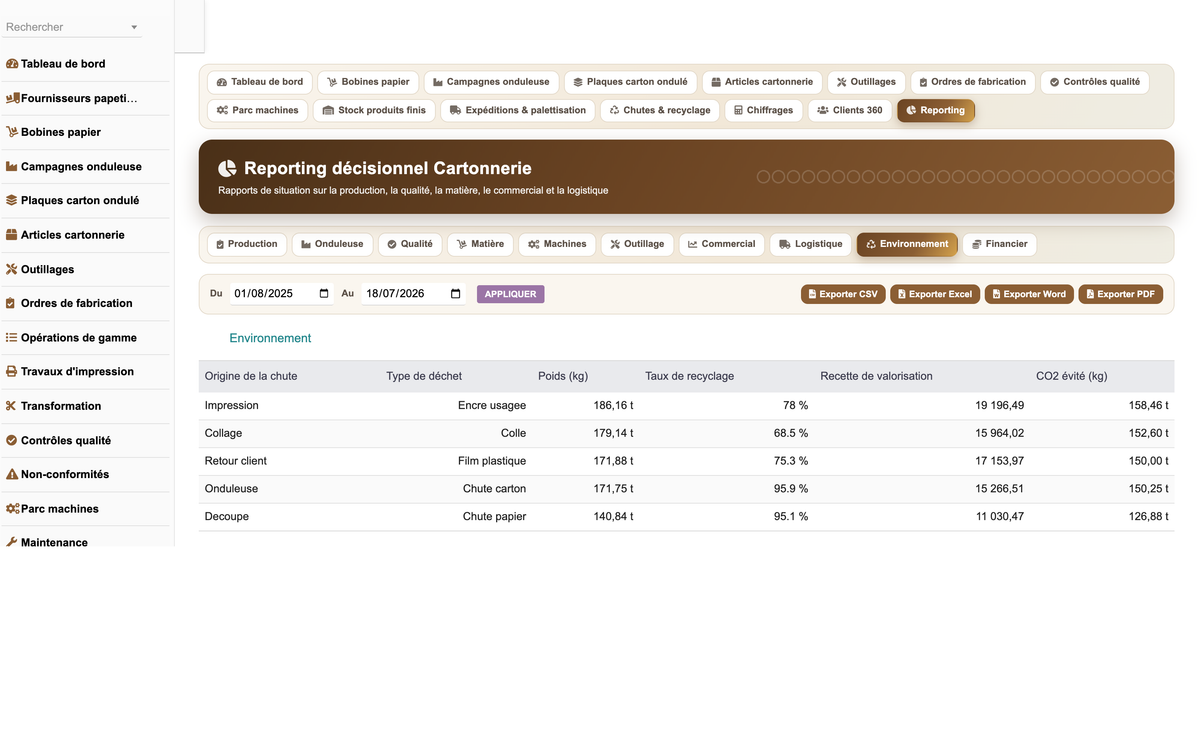This screenshot has height=743, width=1200.
Task: Click Exporter Word button
Action: click(x=1029, y=294)
